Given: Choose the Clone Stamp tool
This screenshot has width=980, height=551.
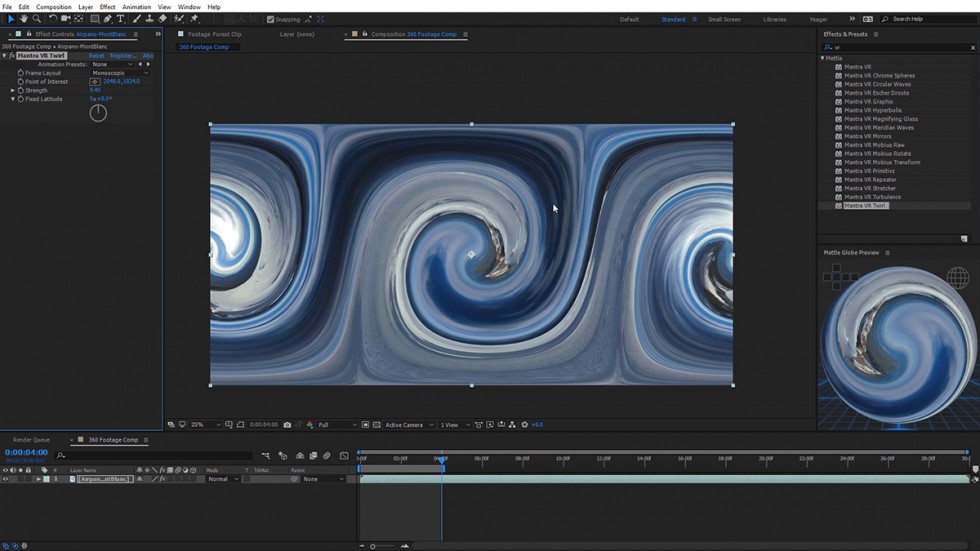Looking at the screenshot, I should [150, 19].
